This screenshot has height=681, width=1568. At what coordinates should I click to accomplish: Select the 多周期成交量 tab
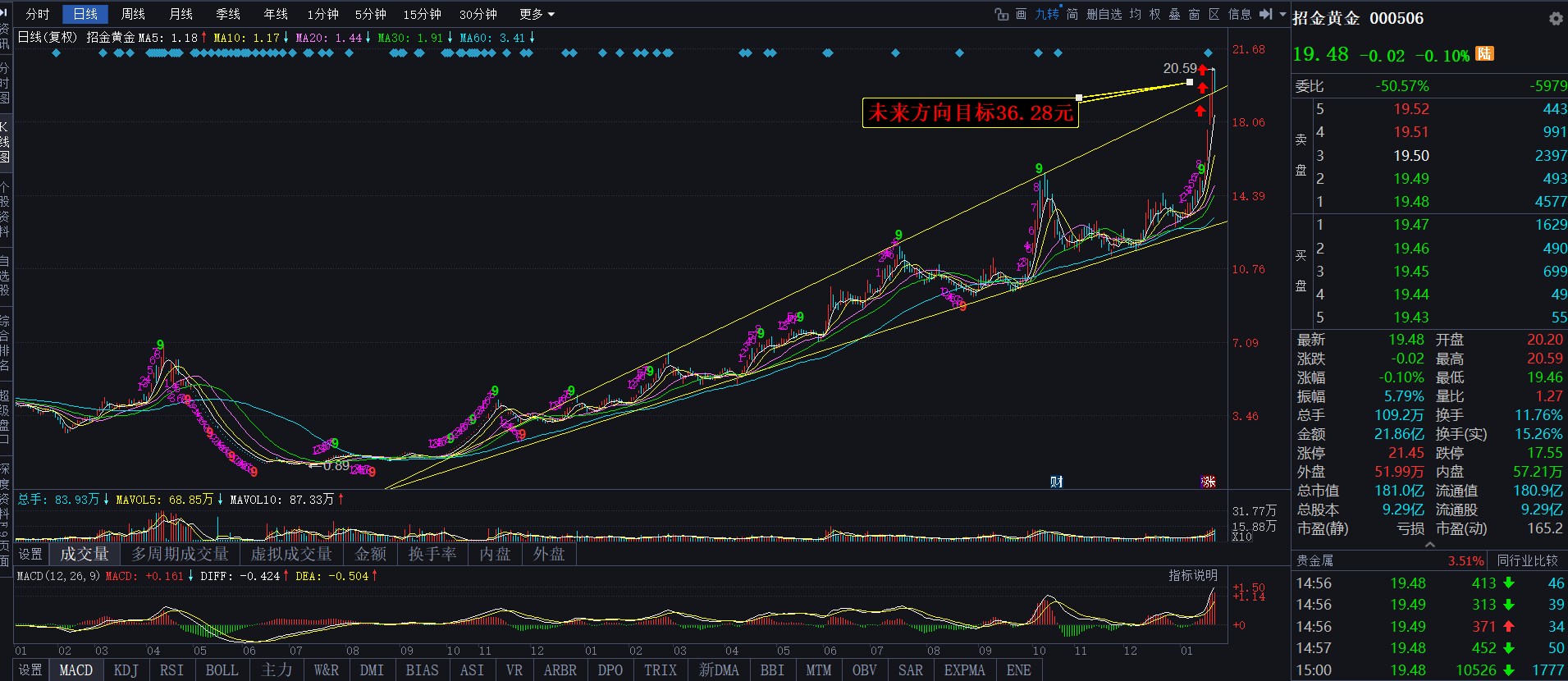(x=180, y=555)
